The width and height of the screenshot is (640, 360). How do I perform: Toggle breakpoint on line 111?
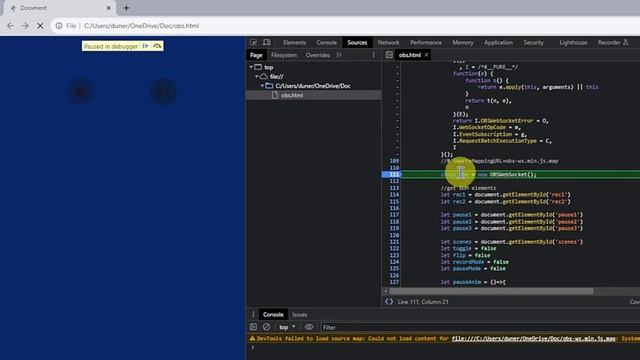point(394,174)
